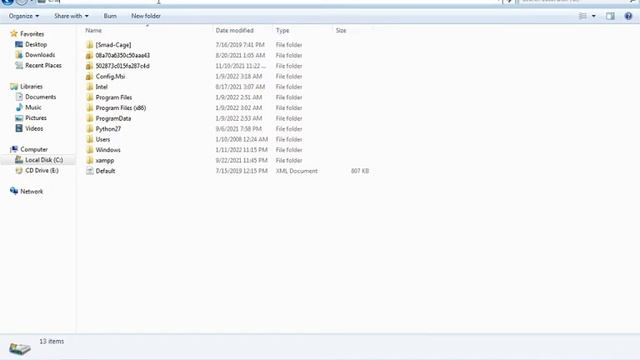Screen dimensions: 640x360
Task: Click the Music note icon
Action: point(19,107)
